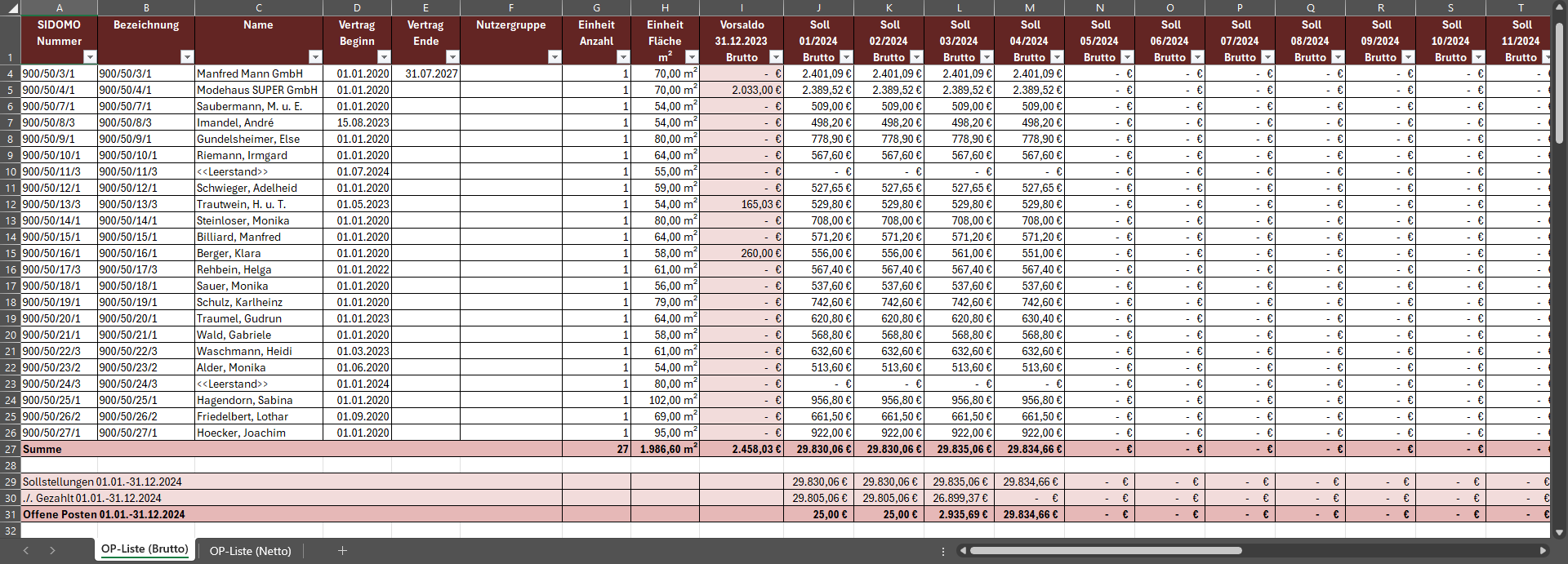Open filter dropdown for Soll 01/2024 column
1568x564 pixels.
tap(846, 57)
